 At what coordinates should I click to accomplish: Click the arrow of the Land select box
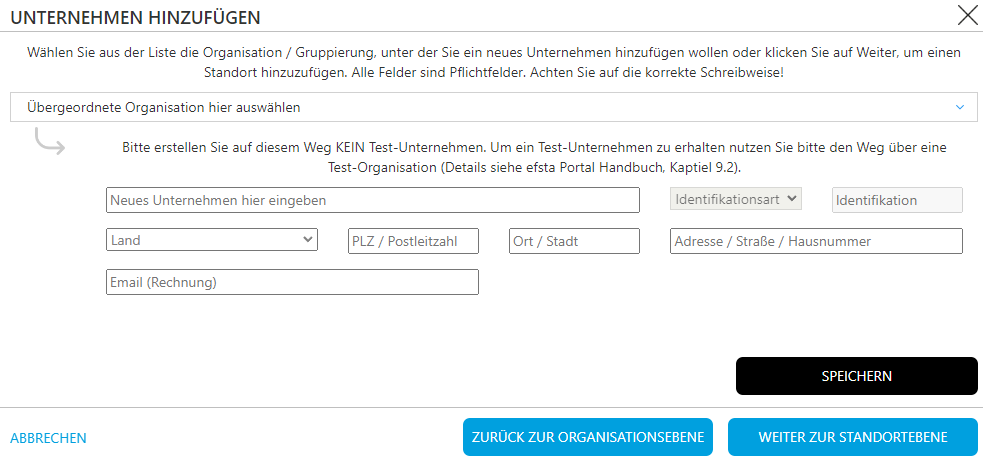coord(307,240)
